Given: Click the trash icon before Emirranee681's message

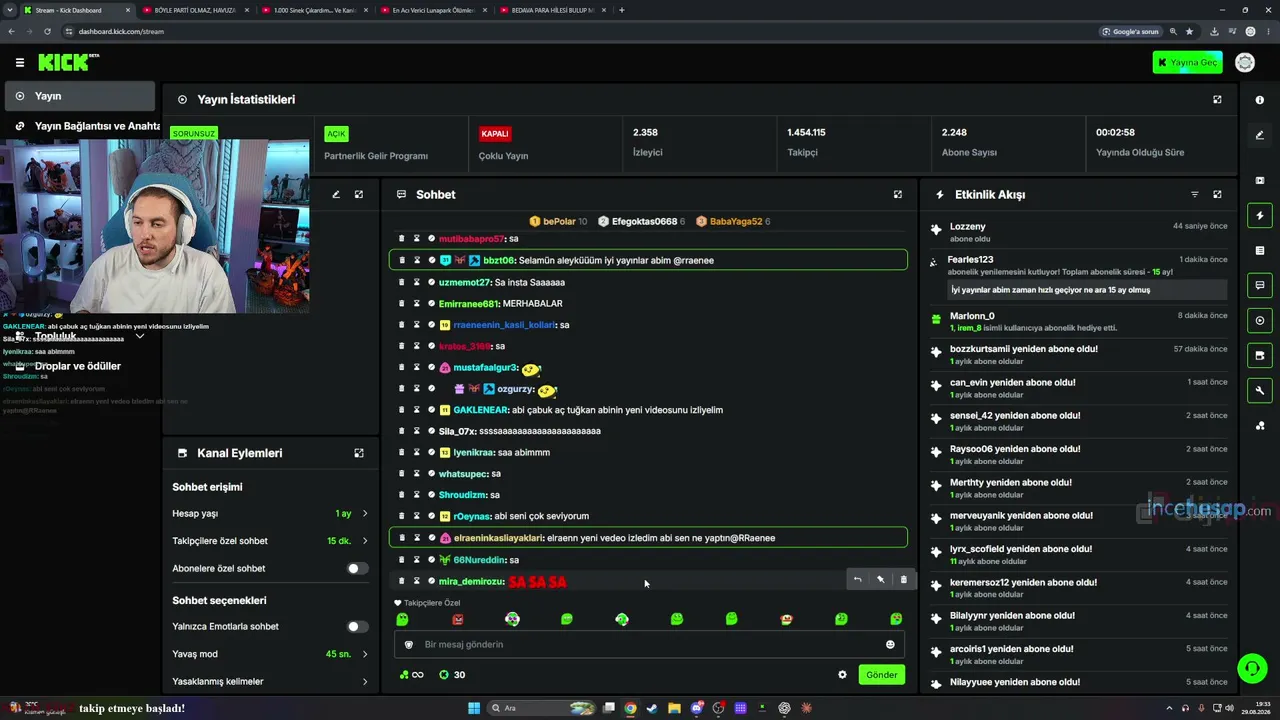Looking at the screenshot, I should tap(402, 303).
